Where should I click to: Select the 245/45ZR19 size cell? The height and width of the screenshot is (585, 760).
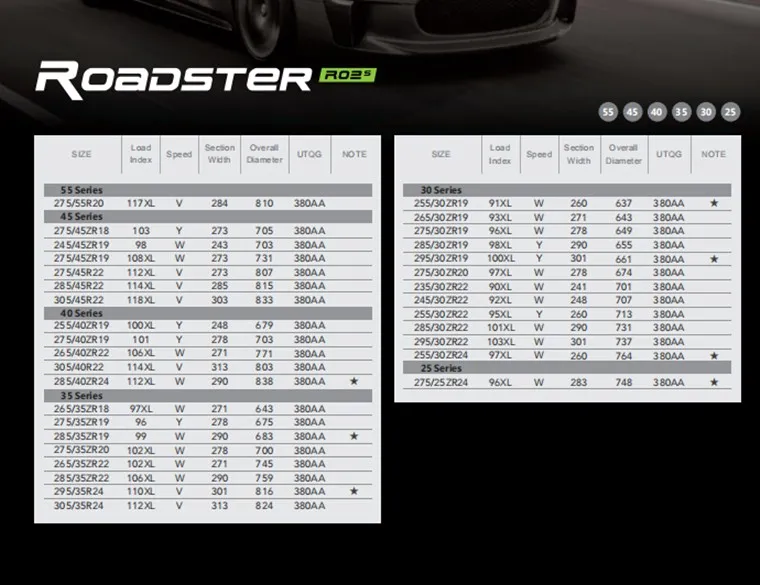(81, 245)
